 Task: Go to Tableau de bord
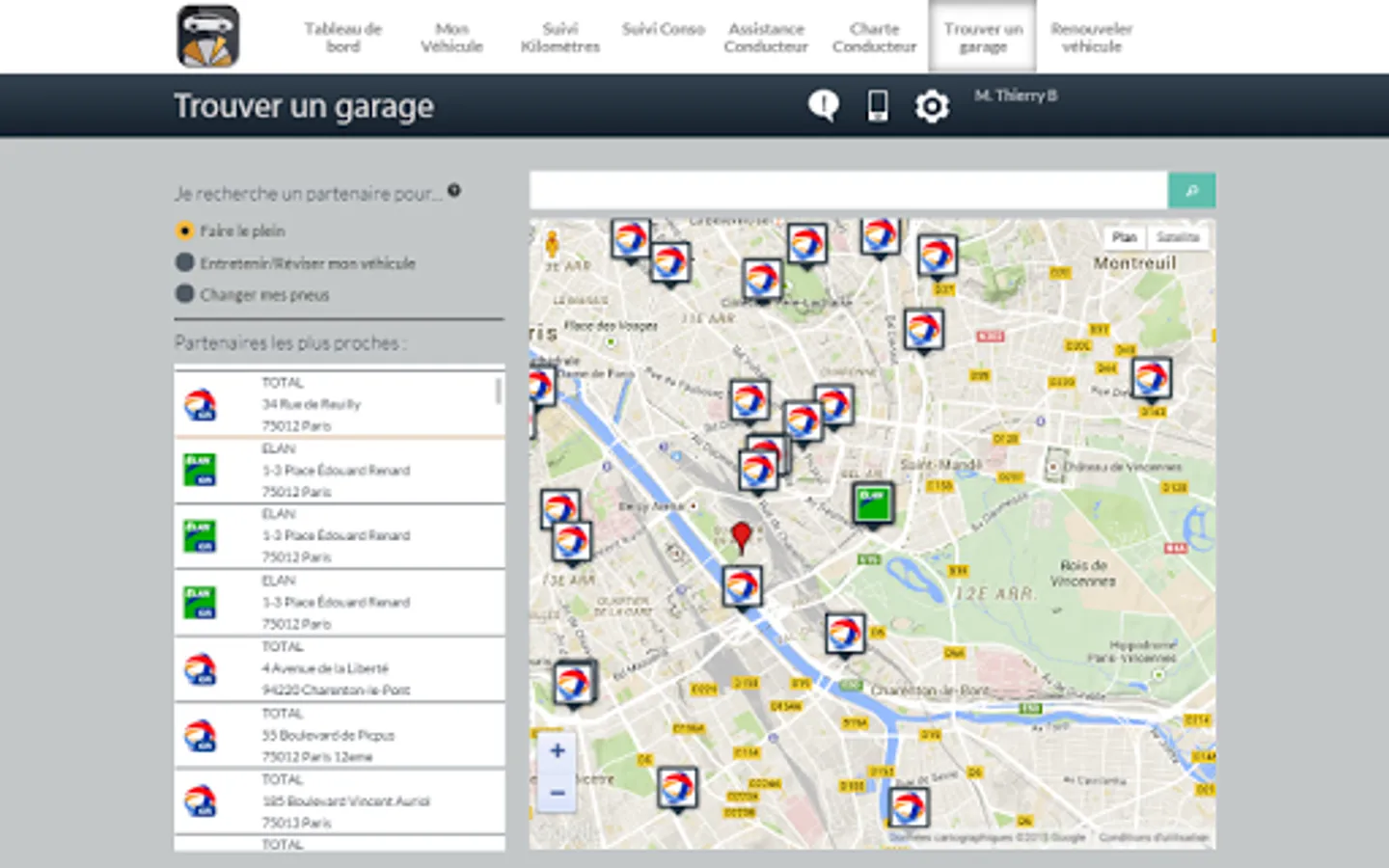344,36
